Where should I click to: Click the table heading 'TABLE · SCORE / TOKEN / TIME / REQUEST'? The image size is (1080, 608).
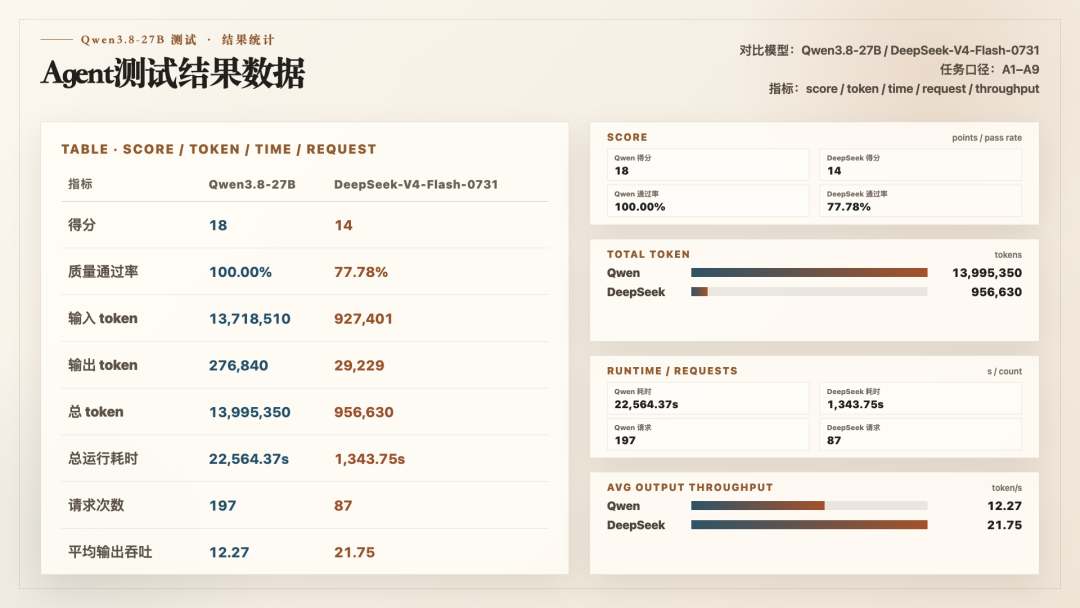pos(219,149)
